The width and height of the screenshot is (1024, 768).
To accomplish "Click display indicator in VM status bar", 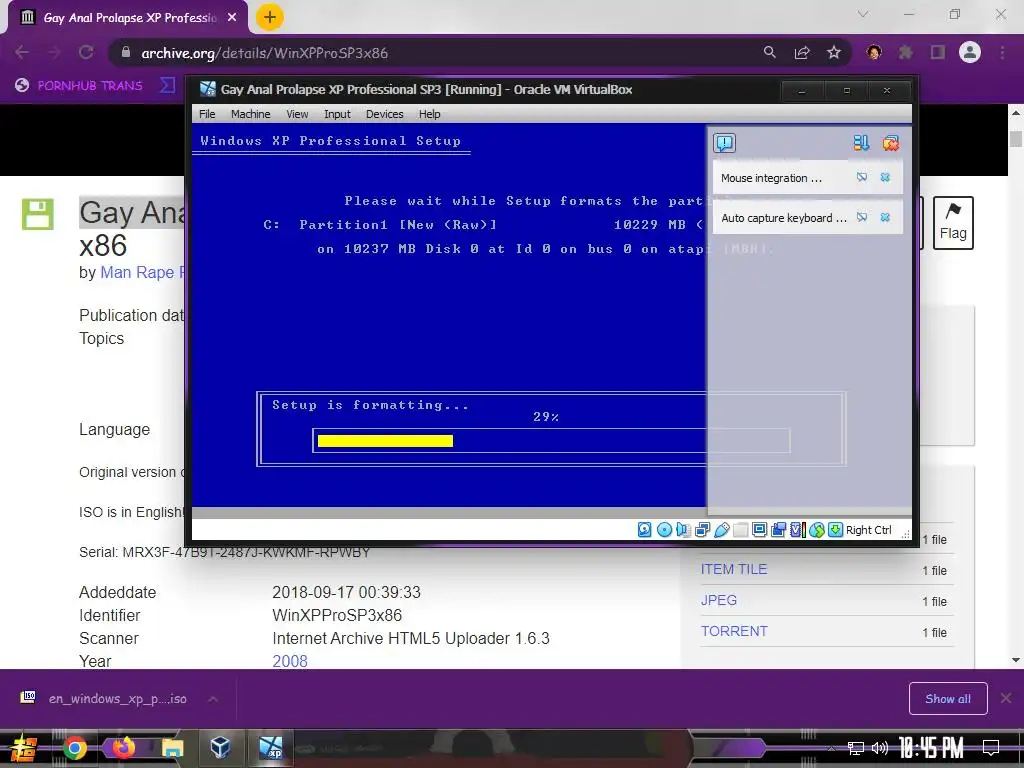I will point(760,530).
